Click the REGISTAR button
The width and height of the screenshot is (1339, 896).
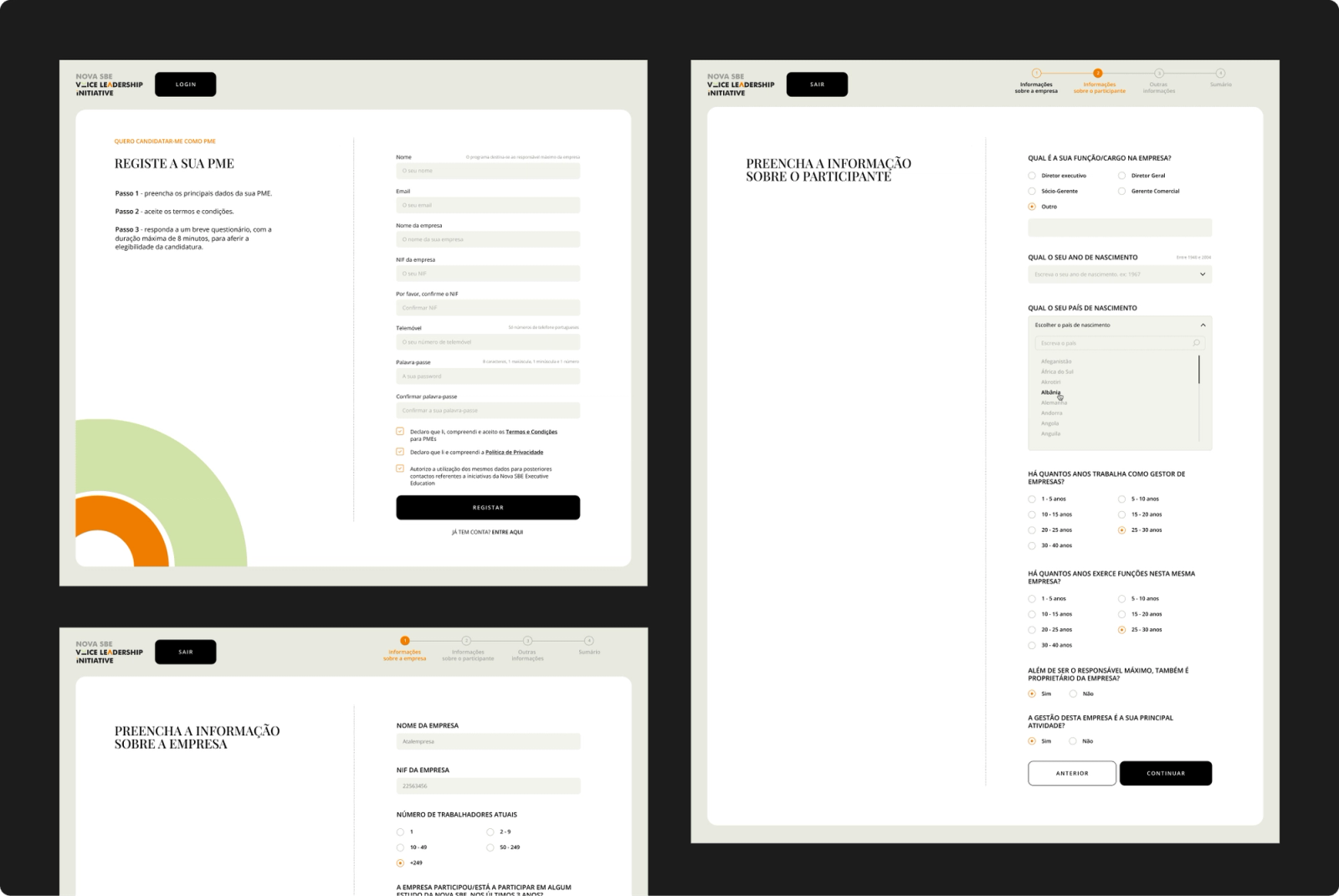(488, 508)
